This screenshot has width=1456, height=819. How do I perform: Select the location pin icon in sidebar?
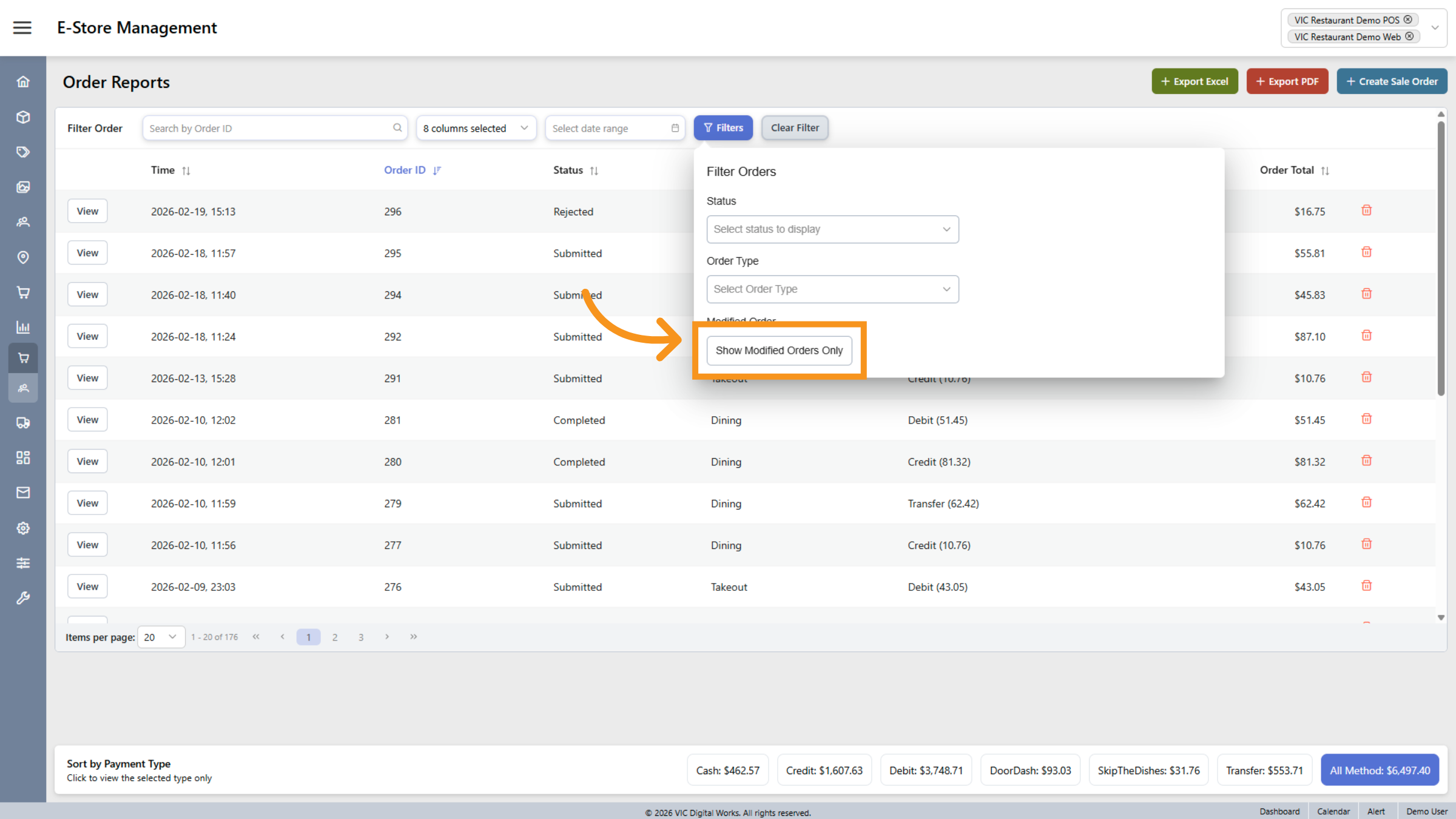(23, 257)
